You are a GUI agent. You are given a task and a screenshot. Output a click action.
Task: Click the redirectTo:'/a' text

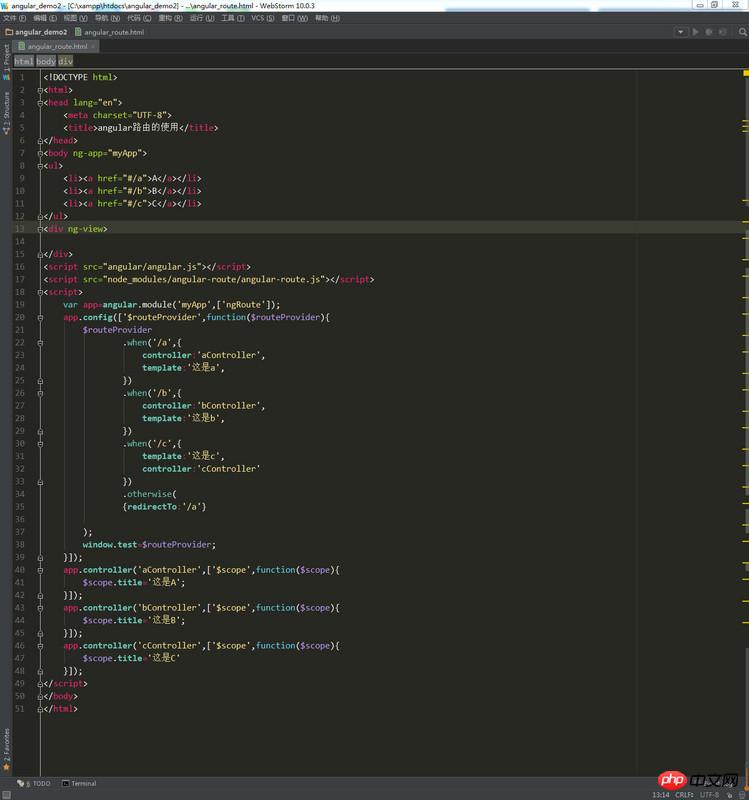(164, 507)
